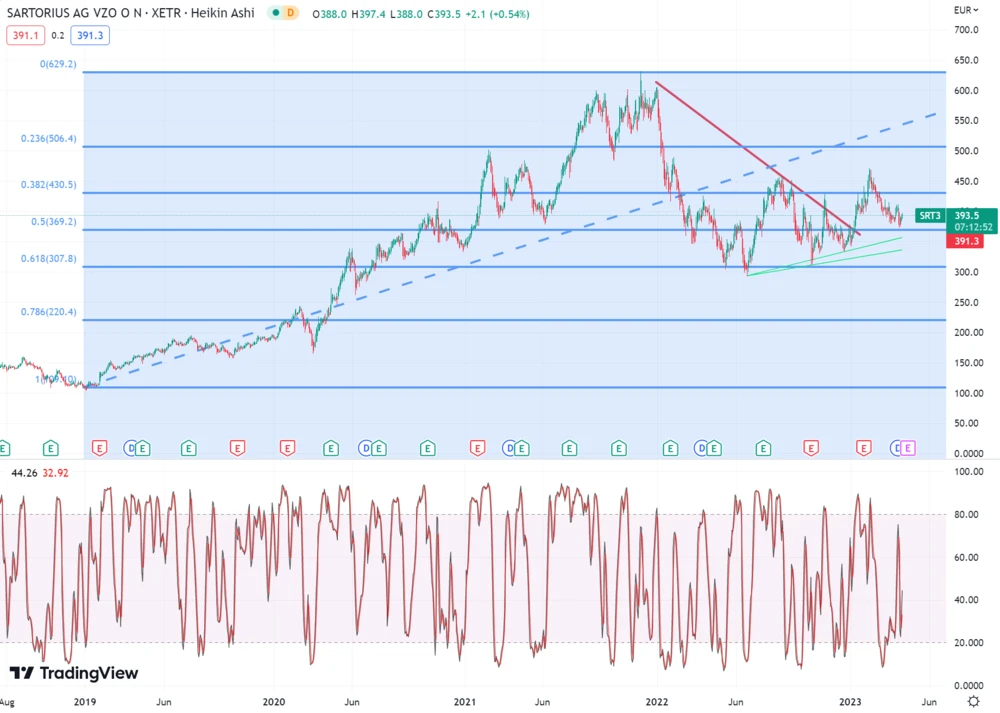The height and width of the screenshot is (713, 1000).
Task: Click the blue 391.3 buy price button
Action: pyautogui.click(x=90, y=35)
